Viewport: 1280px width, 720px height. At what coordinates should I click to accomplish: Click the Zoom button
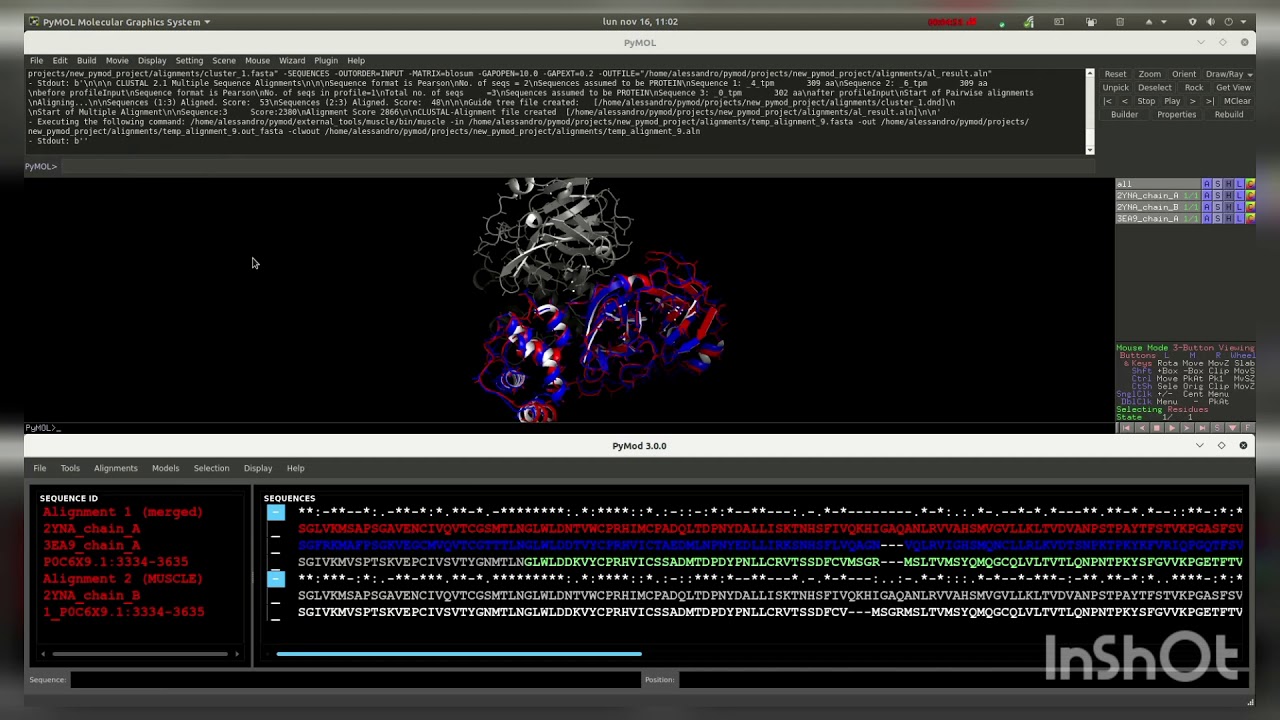pyautogui.click(x=1150, y=74)
